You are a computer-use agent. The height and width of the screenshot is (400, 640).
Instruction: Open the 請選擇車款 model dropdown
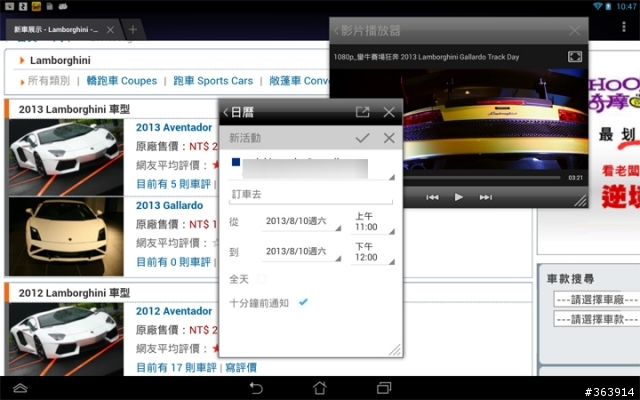click(597, 319)
